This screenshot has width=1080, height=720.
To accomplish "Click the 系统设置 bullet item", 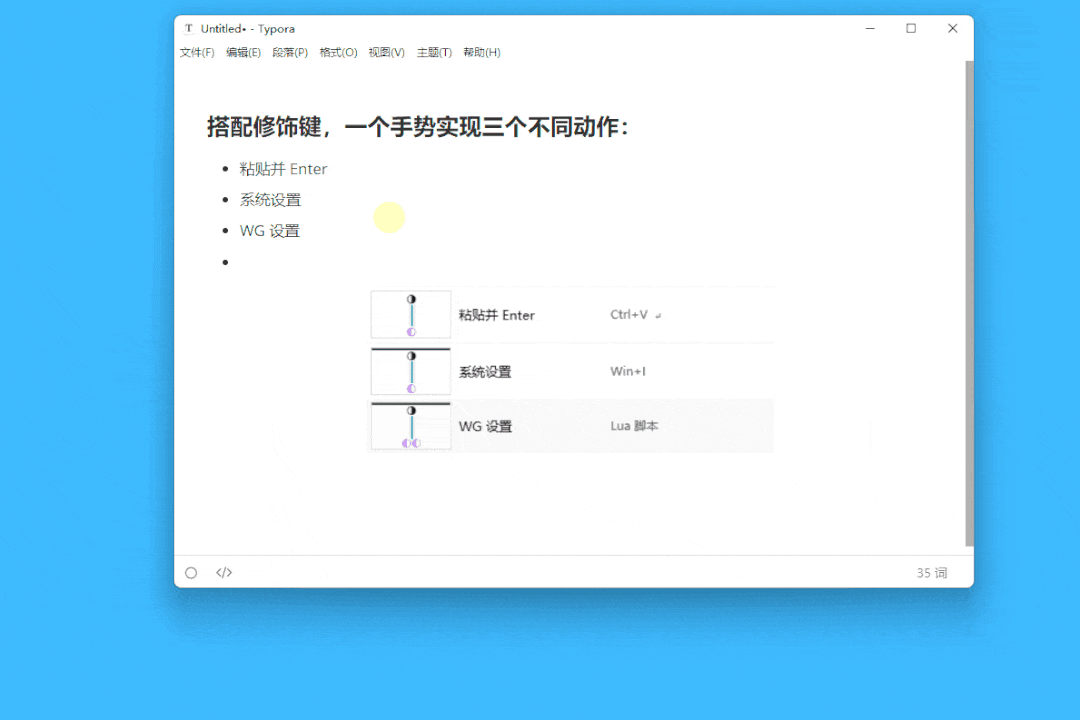I will tap(270, 200).
